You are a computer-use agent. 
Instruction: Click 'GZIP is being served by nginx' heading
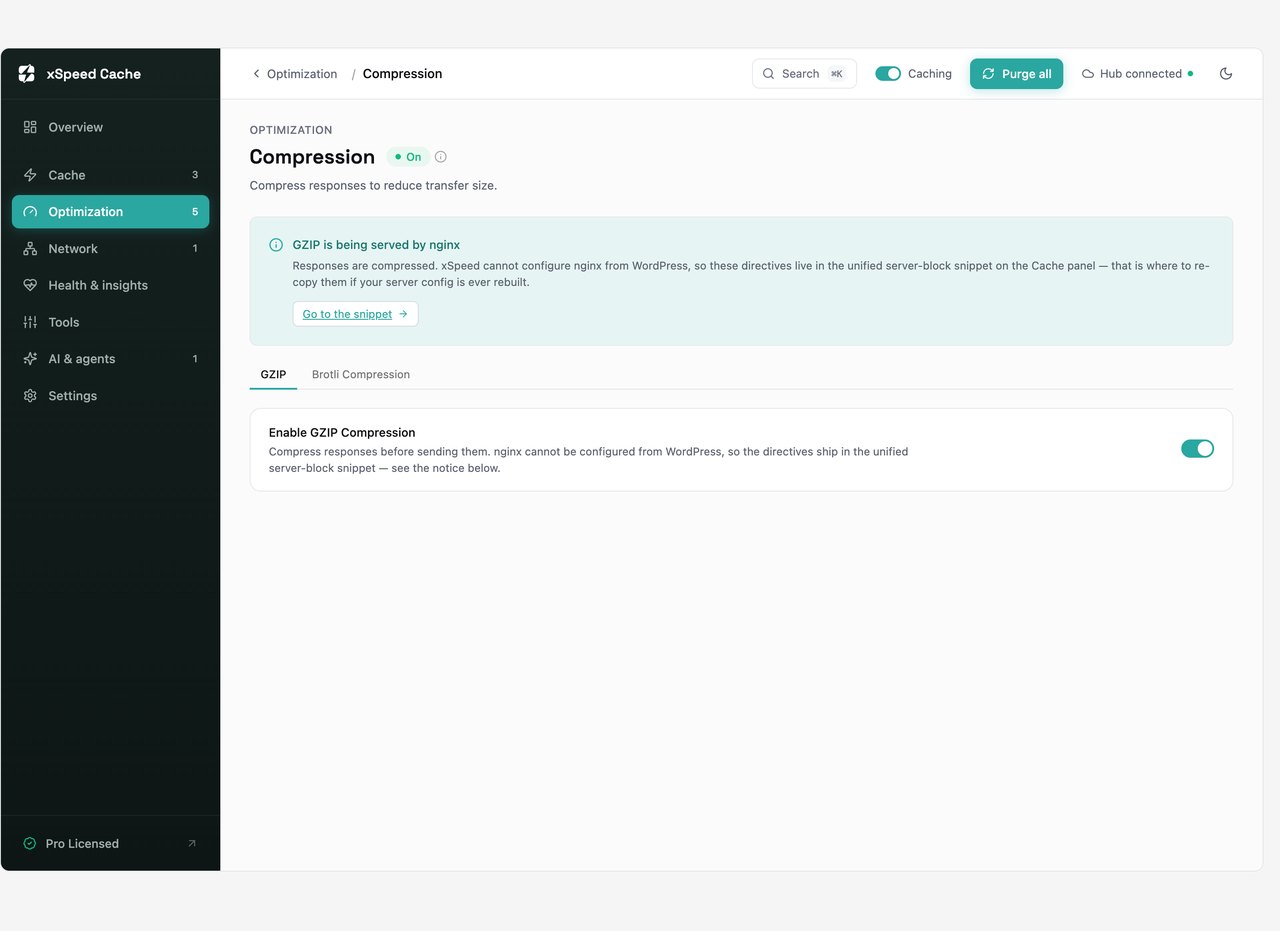(x=376, y=245)
